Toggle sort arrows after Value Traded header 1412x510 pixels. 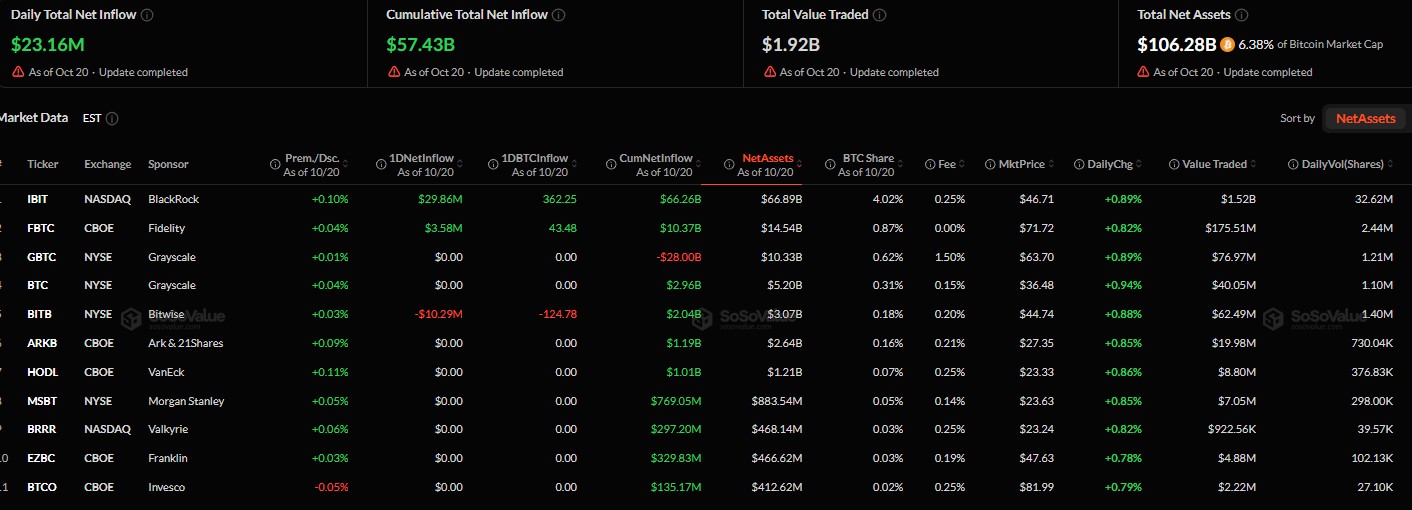(1253, 164)
